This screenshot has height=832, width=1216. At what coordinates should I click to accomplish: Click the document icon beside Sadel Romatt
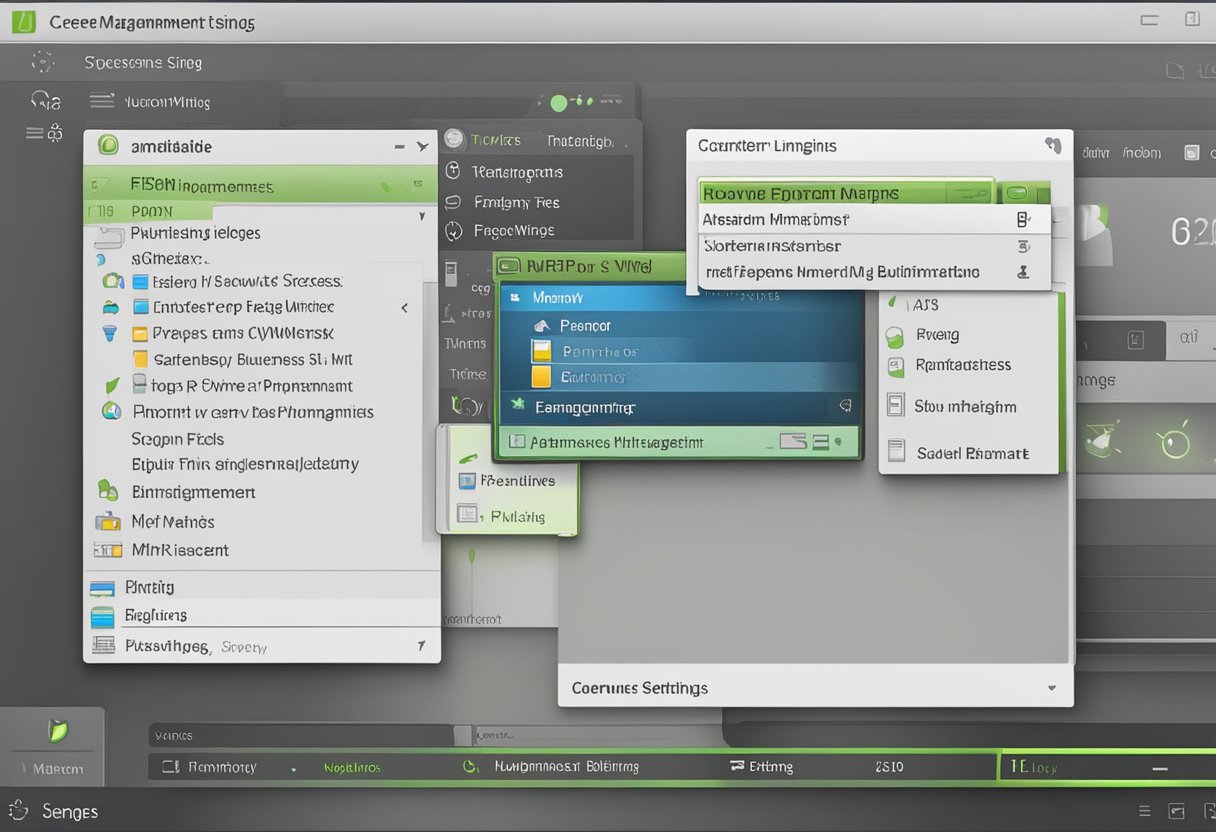click(897, 452)
